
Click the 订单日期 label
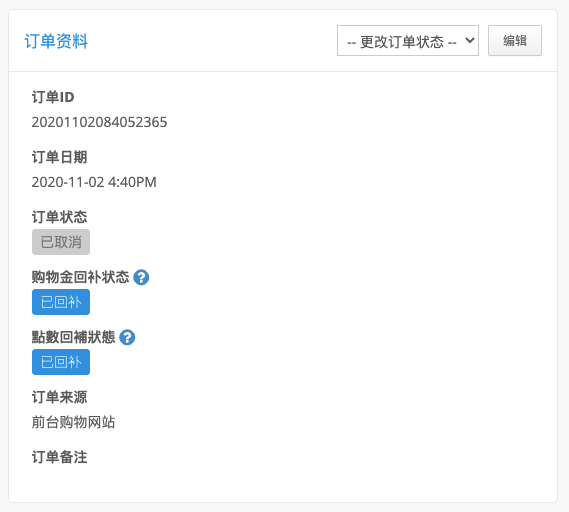[x=60, y=157]
